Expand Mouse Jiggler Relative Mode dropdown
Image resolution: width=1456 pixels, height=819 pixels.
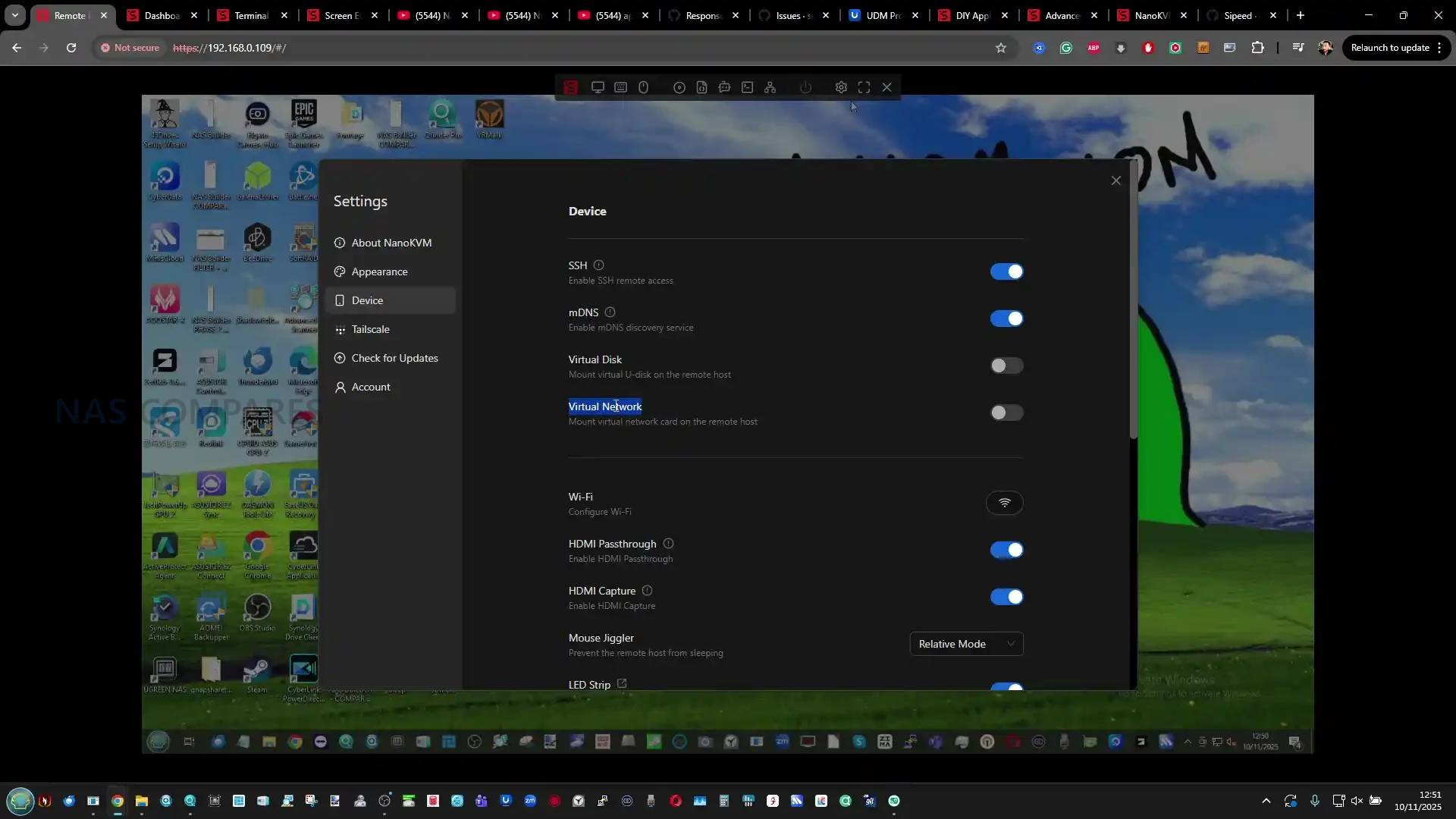(965, 644)
